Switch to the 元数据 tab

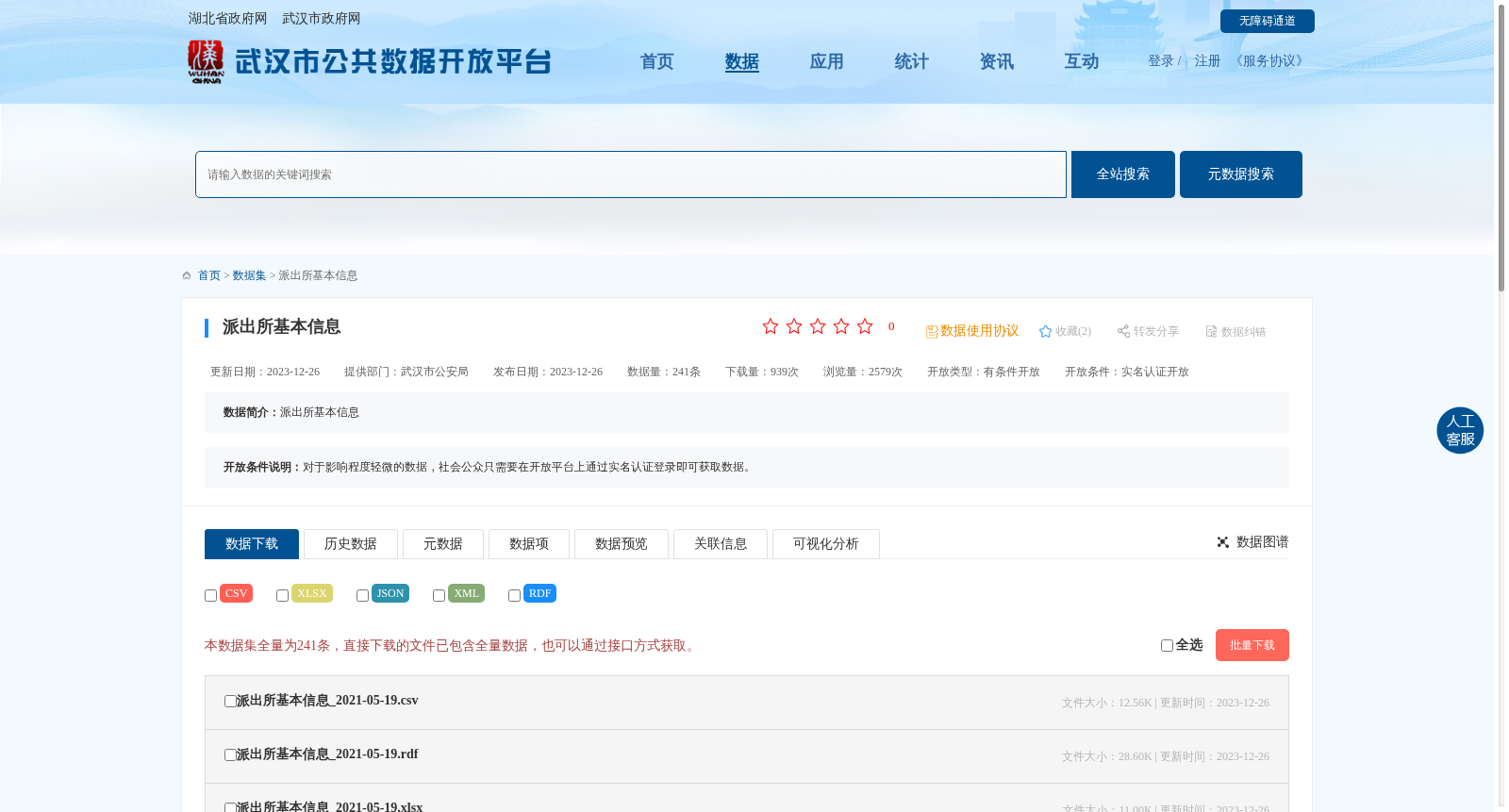(443, 544)
